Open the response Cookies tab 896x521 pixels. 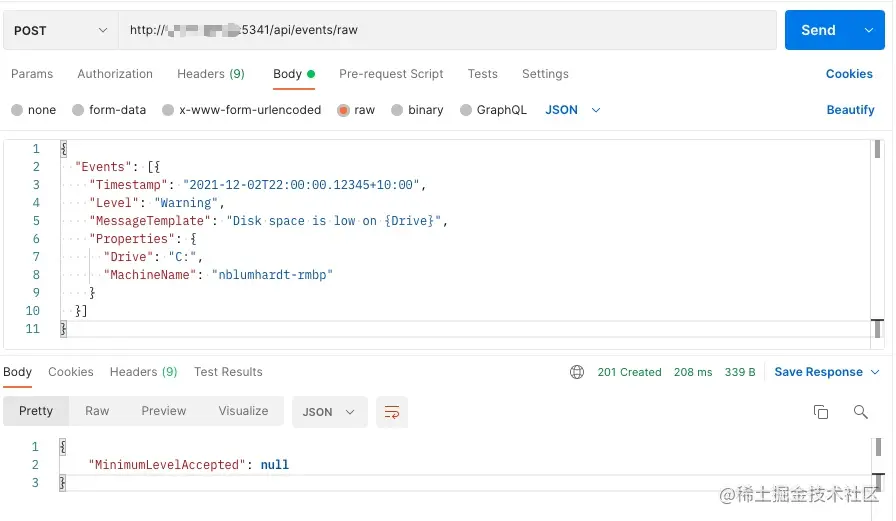point(71,372)
